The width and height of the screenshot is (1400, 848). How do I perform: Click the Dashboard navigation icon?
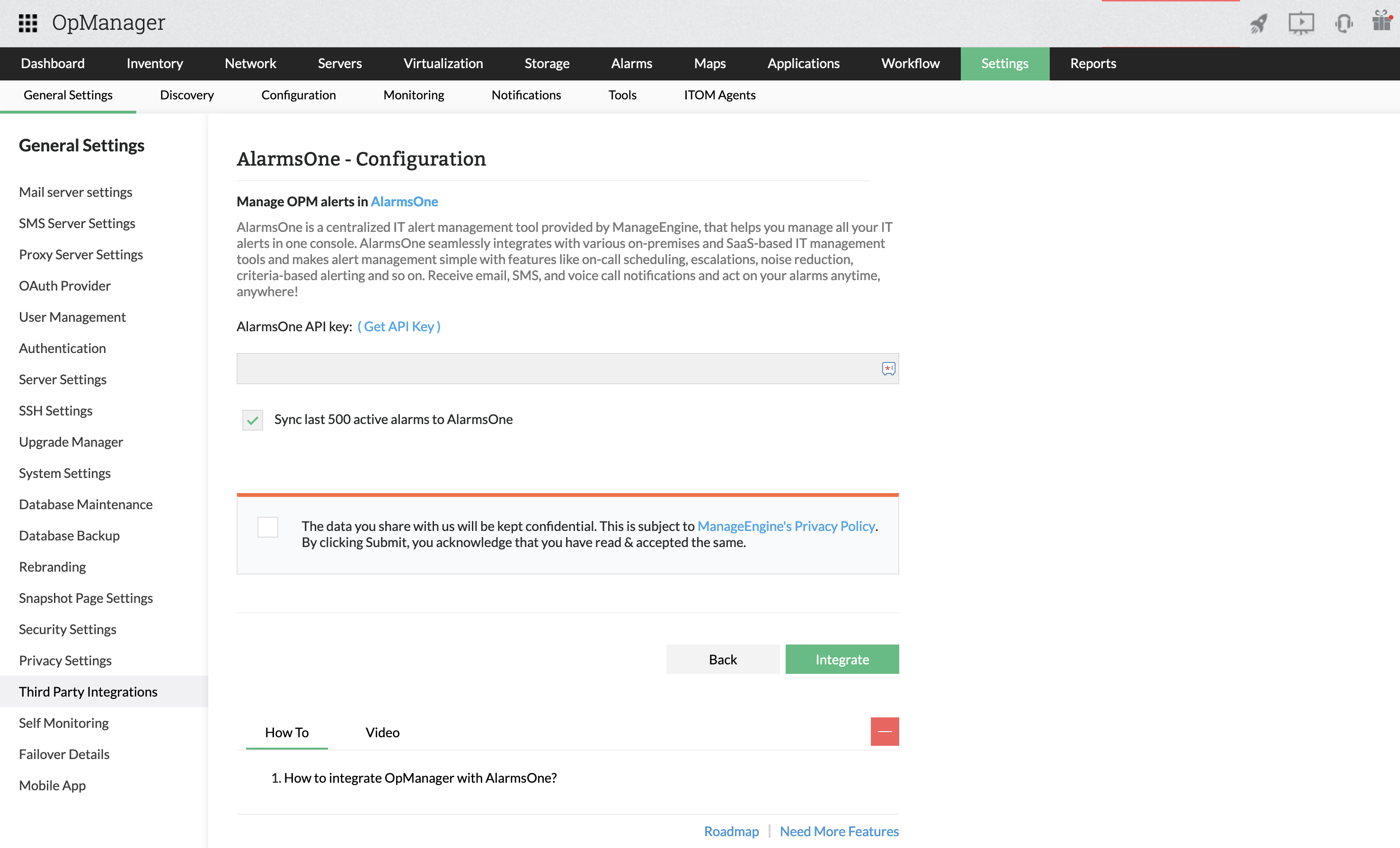click(x=52, y=63)
